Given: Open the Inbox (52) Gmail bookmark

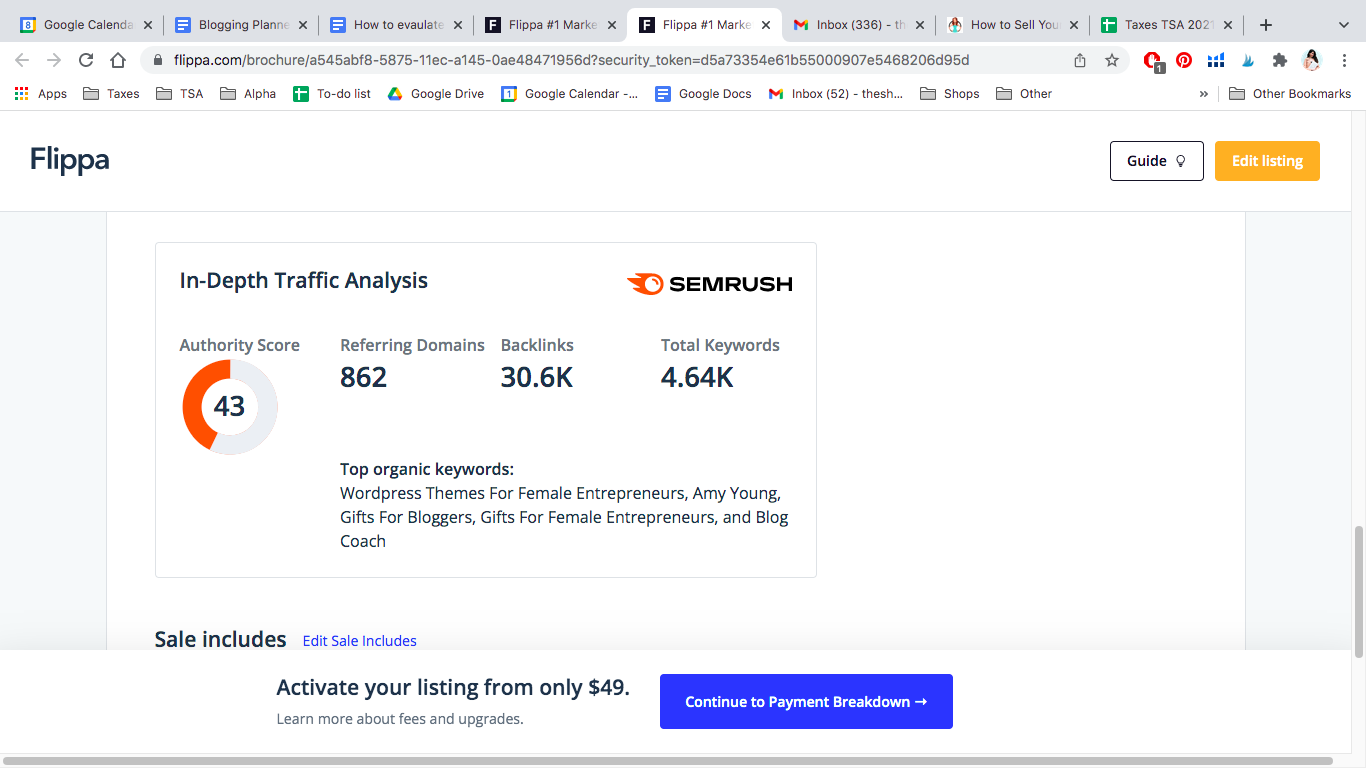Looking at the screenshot, I should pos(836,94).
